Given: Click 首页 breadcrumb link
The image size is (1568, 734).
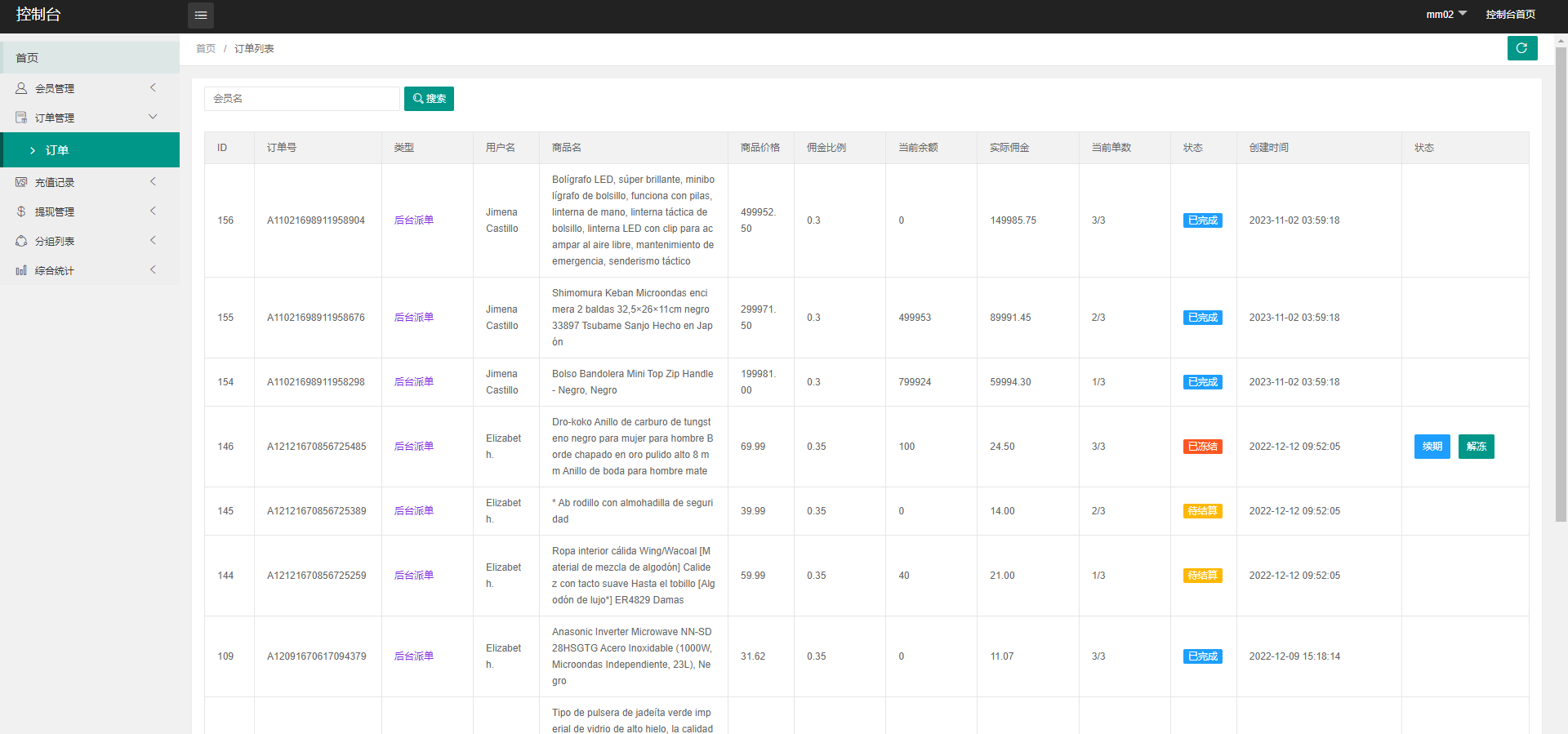Looking at the screenshot, I should coord(206,49).
